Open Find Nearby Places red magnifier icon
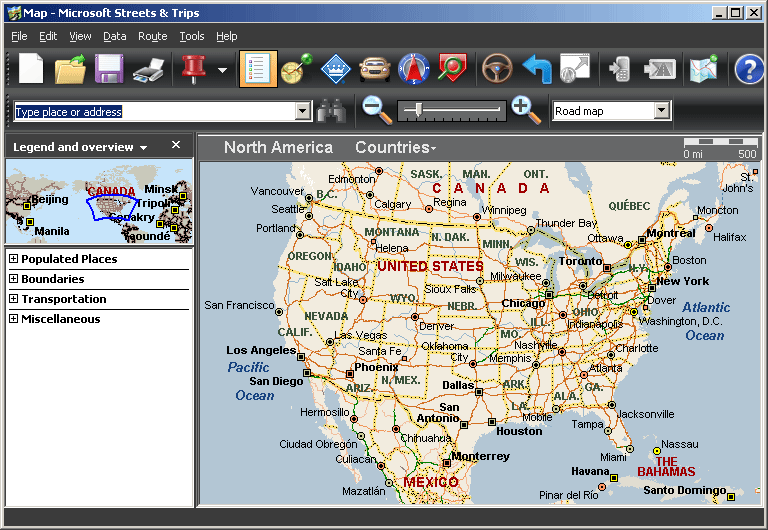Image resolution: width=768 pixels, height=530 pixels. (452, 68)
